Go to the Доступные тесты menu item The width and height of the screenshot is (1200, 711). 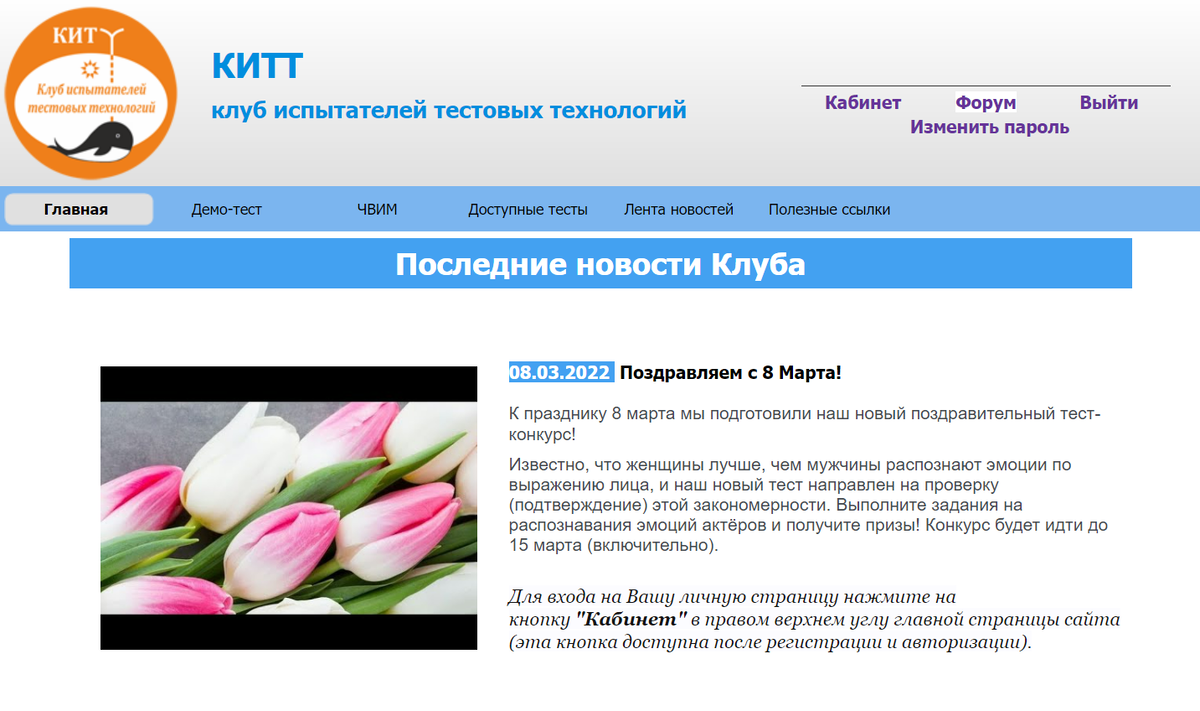(528, 210)
